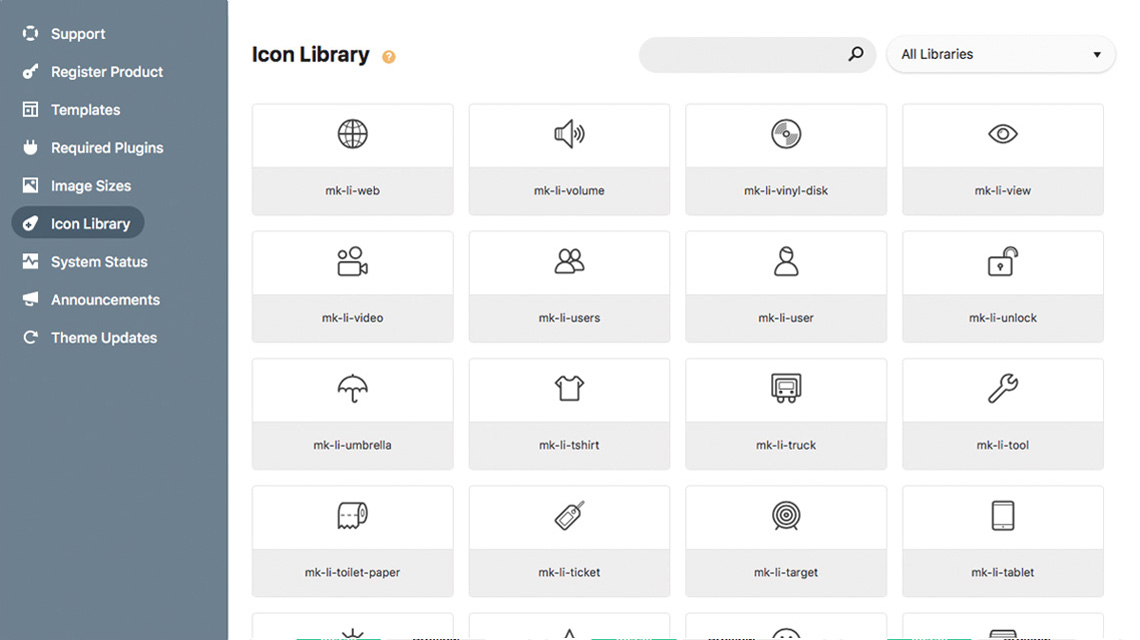The width and height of the screenshot is (1140, 640).
Task: Click the mk-li-view eye icon
Action: click(1002, 134)
